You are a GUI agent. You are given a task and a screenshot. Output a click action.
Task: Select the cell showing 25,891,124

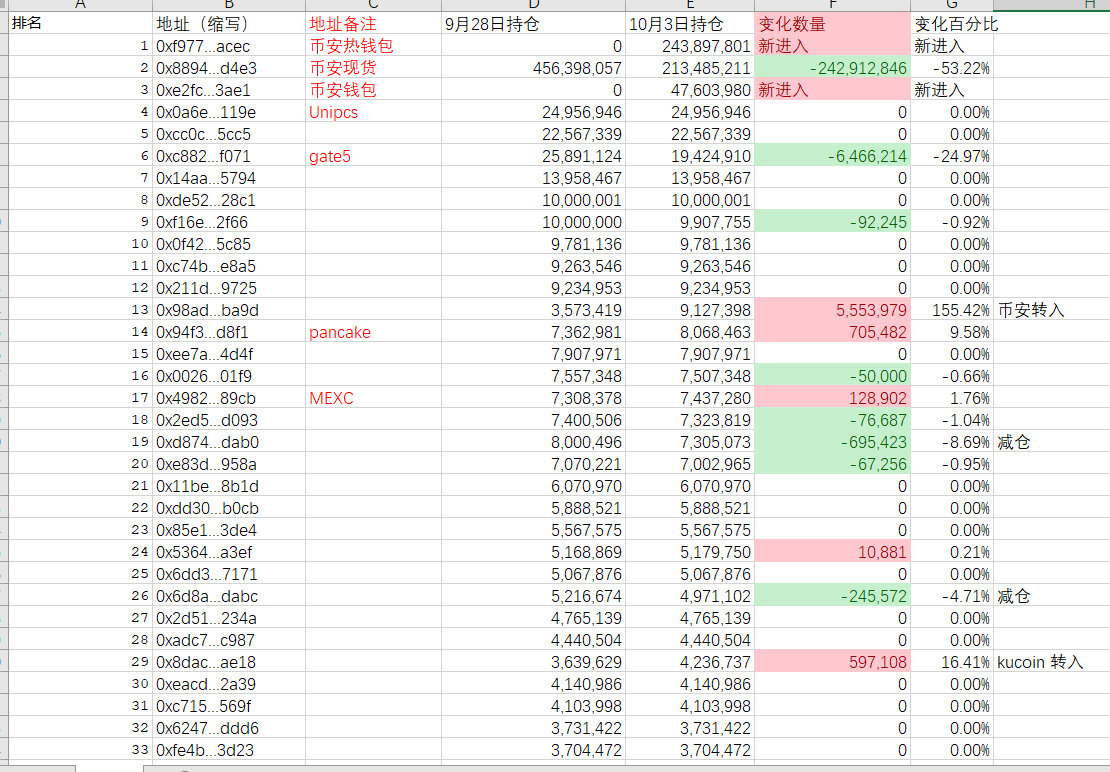click(533, 156)
